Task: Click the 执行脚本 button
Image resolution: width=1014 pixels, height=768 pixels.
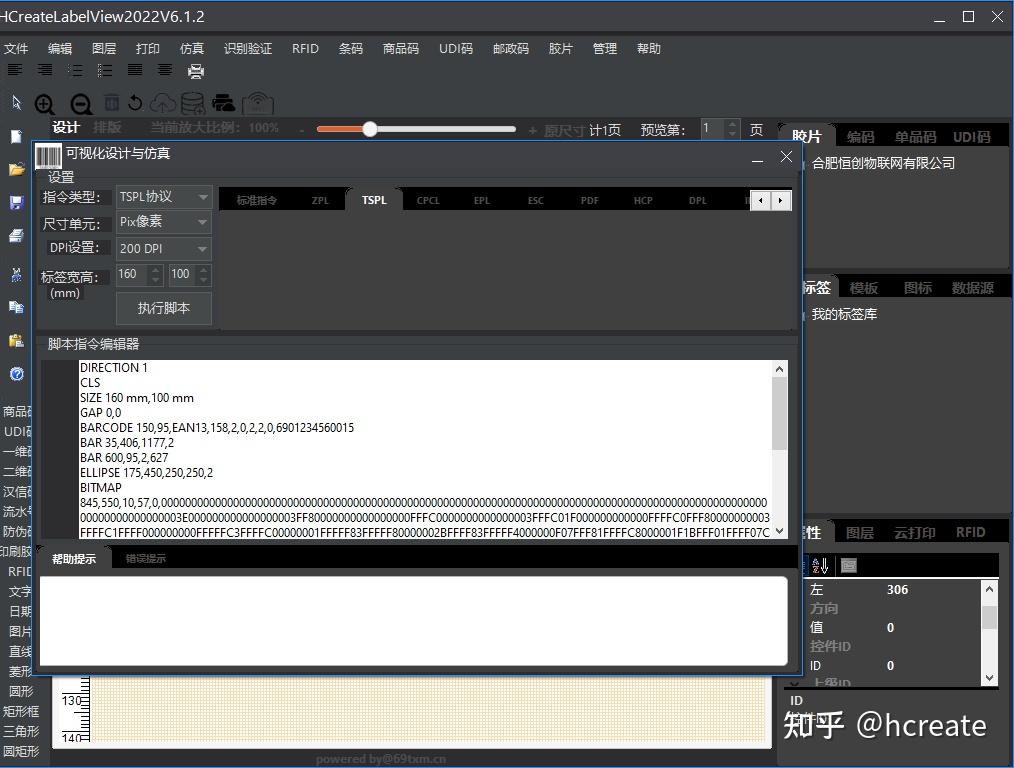Action: (x=164, y=308)
